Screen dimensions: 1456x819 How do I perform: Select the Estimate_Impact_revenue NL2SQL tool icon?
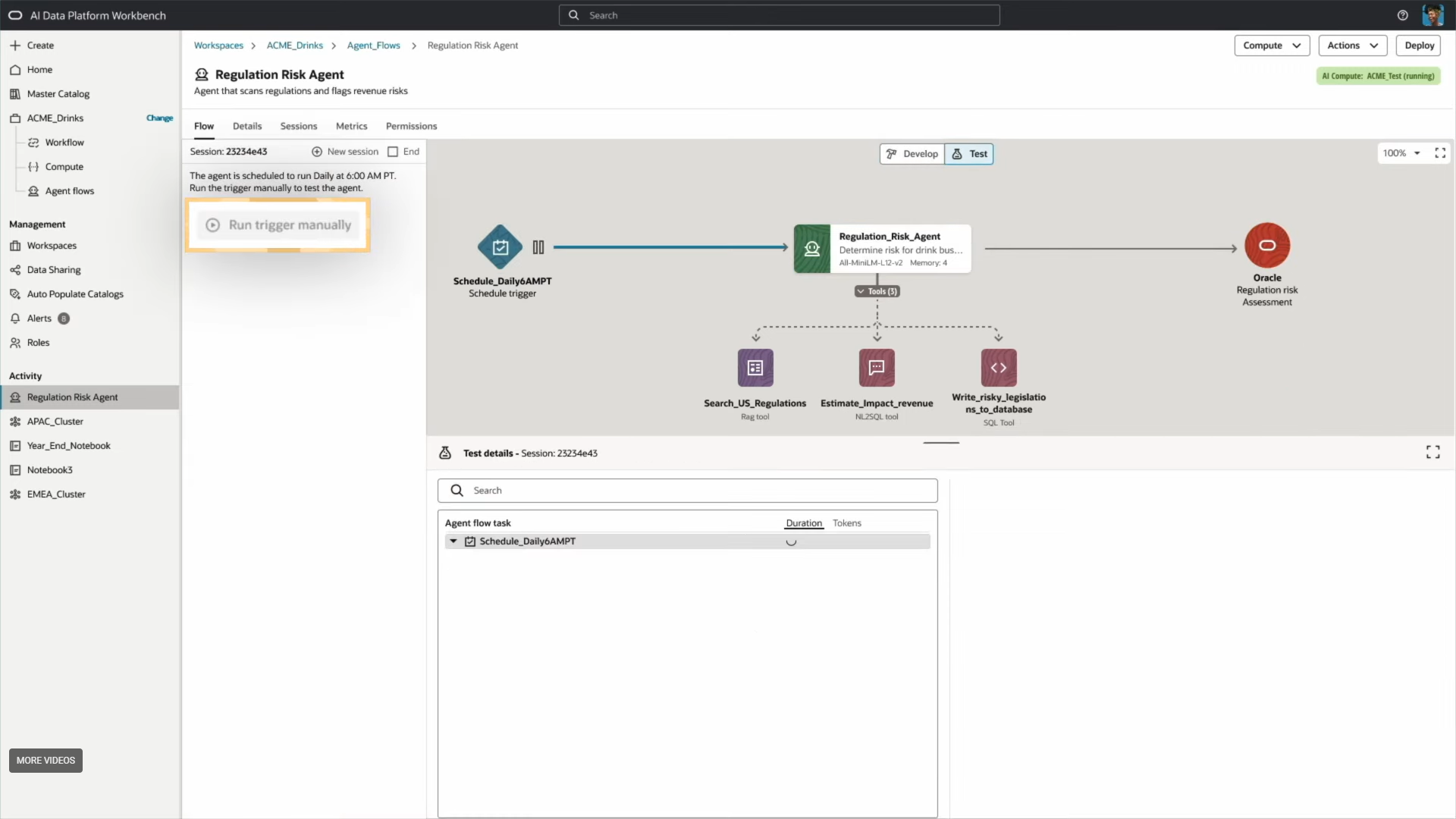[877, 368]
